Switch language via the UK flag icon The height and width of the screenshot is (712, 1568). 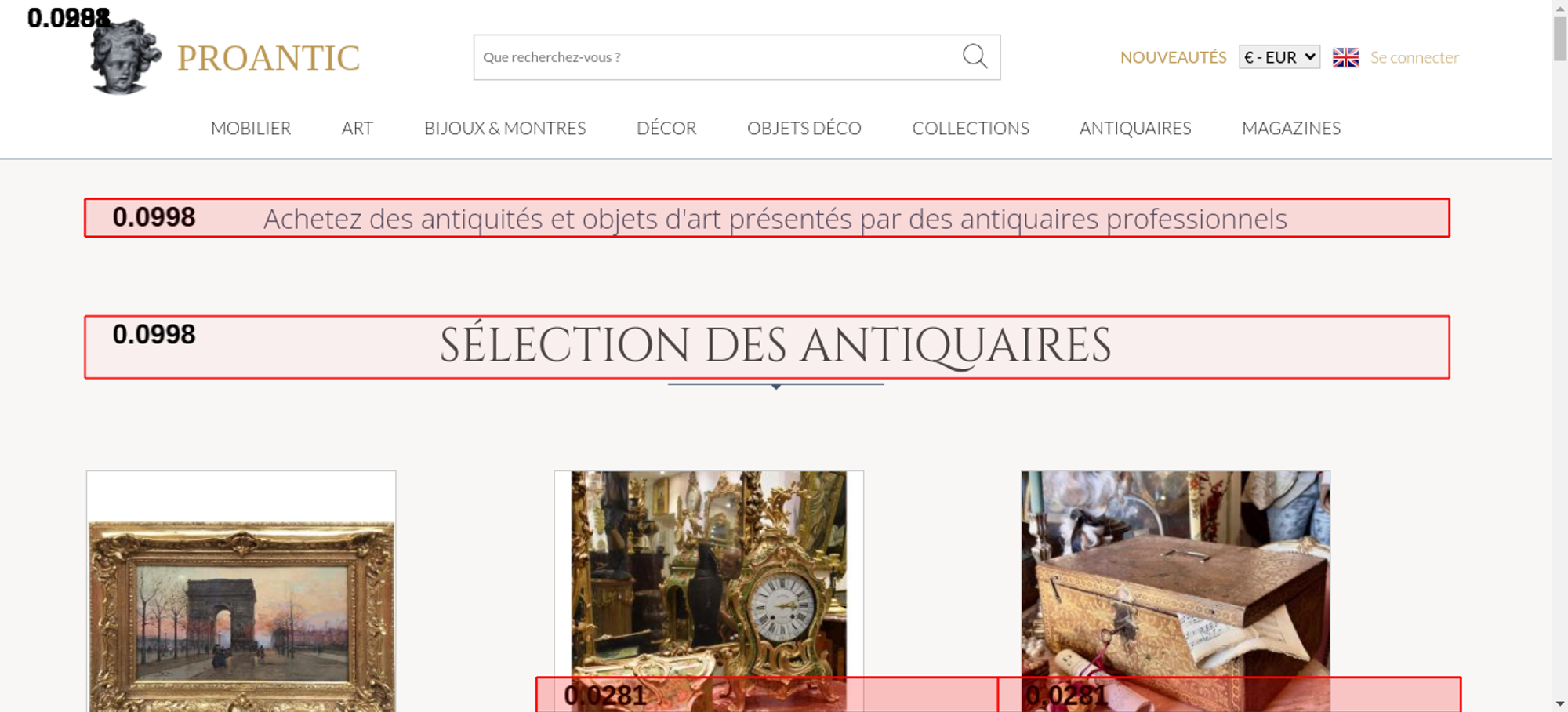coord(1345,57)
